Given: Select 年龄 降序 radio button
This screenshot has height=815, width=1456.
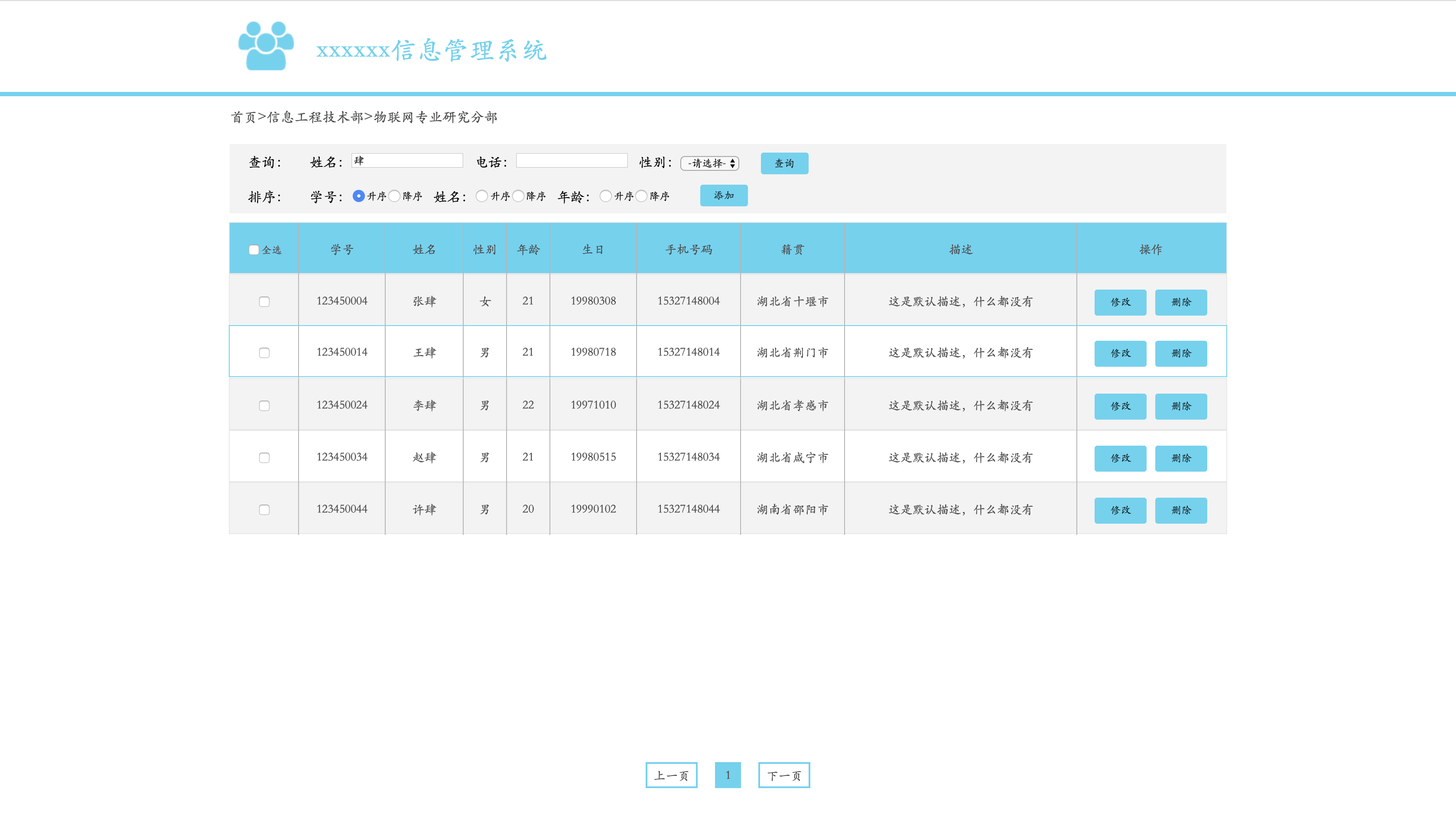Looking at the screenshot, I should coord(641,196).
